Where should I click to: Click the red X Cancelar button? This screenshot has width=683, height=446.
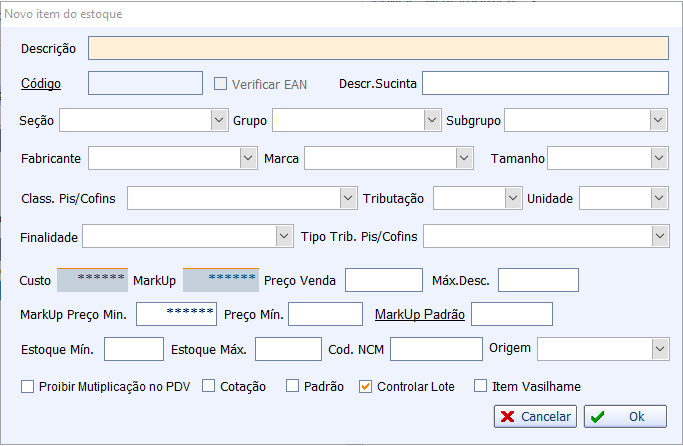click(535, 416)
